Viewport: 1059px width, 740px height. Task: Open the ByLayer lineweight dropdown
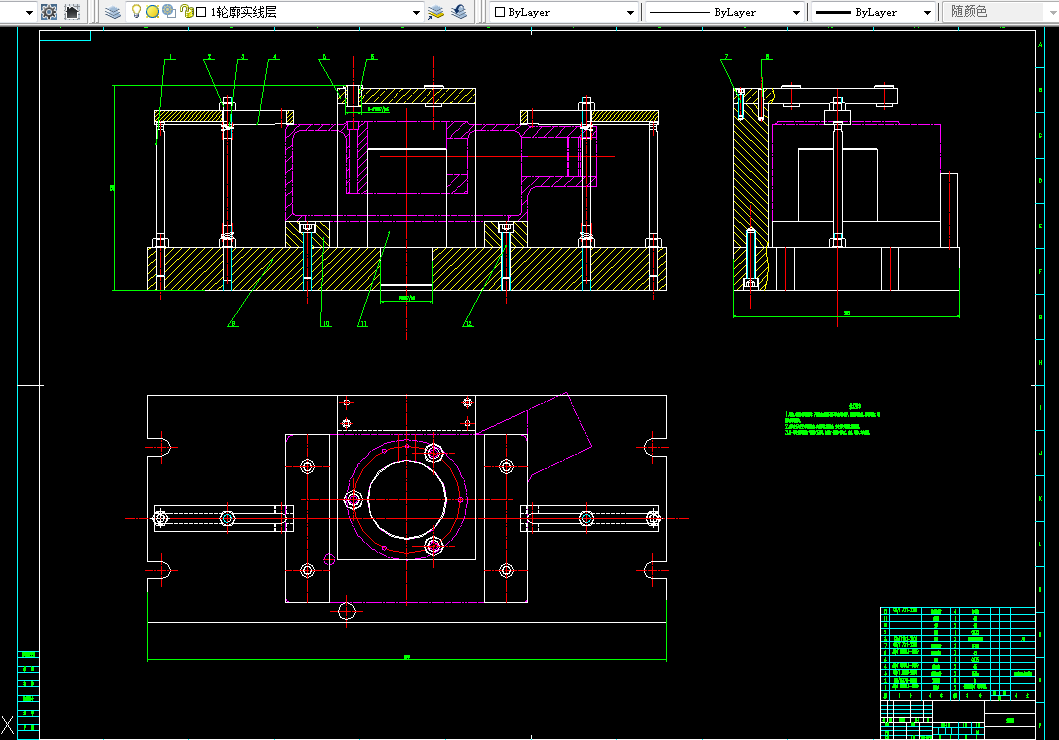coord(927,12)
